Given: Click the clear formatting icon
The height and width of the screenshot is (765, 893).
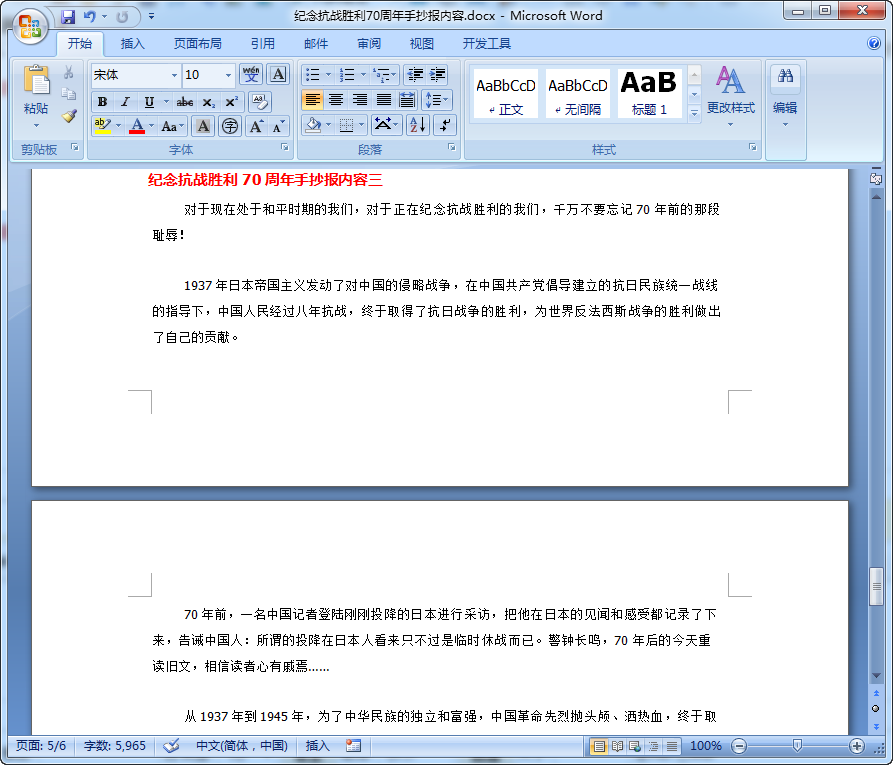Looking at the screenshot, I should tap(258, 101).
